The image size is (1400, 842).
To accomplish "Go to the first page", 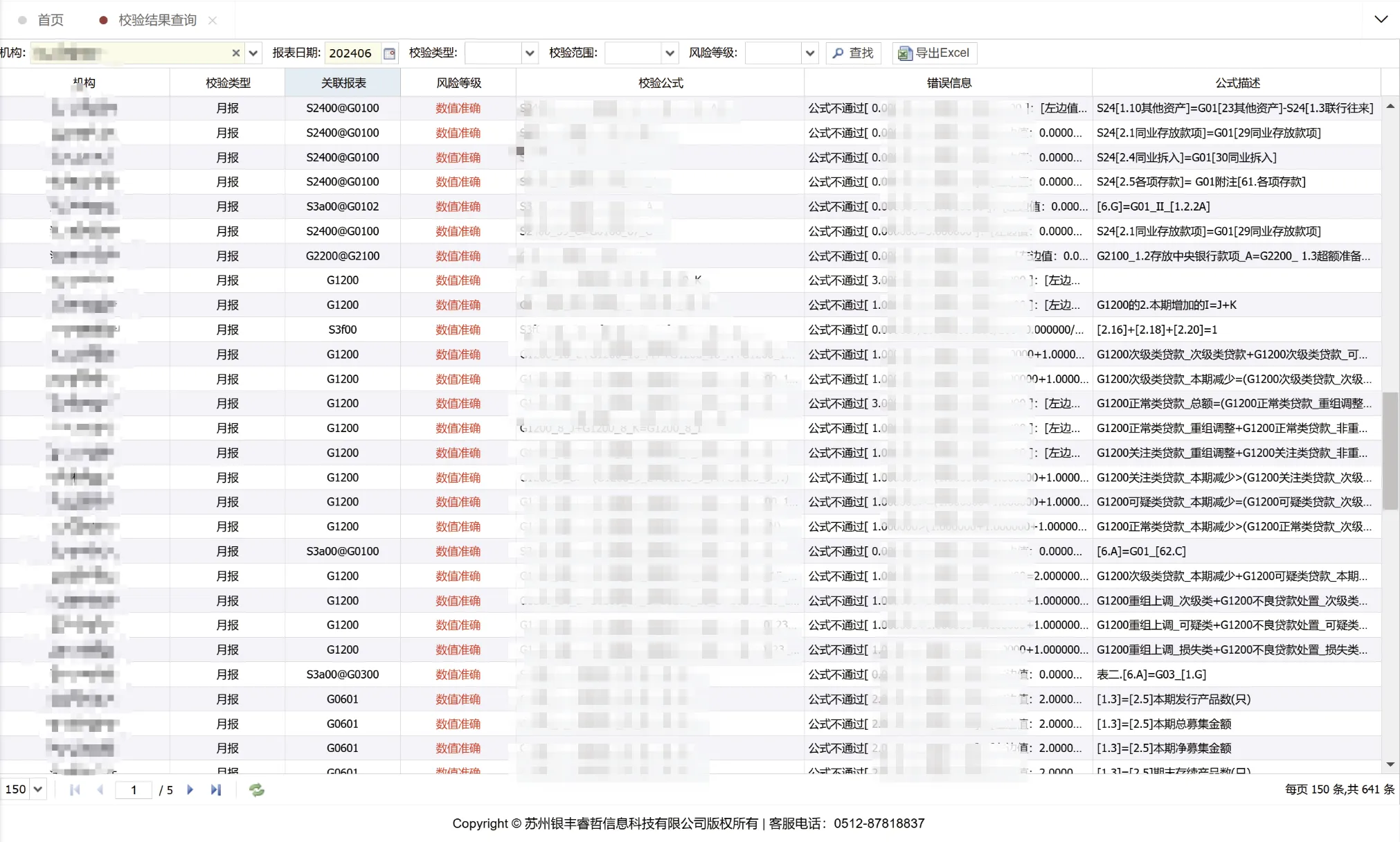I will (x=75, y=790).
